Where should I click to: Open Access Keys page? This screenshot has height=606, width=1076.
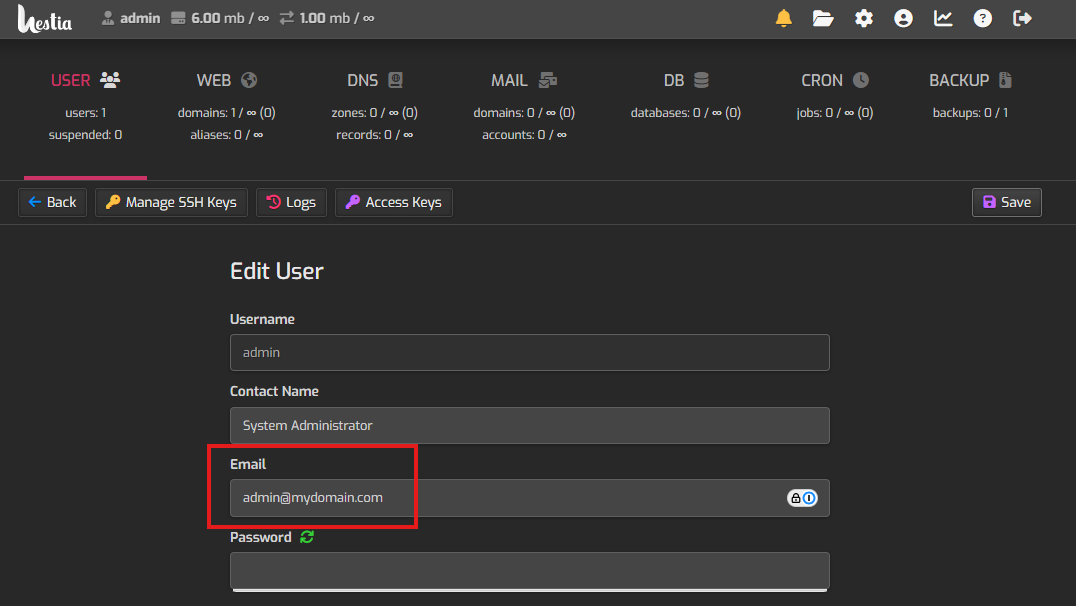(x=393, y=202)
